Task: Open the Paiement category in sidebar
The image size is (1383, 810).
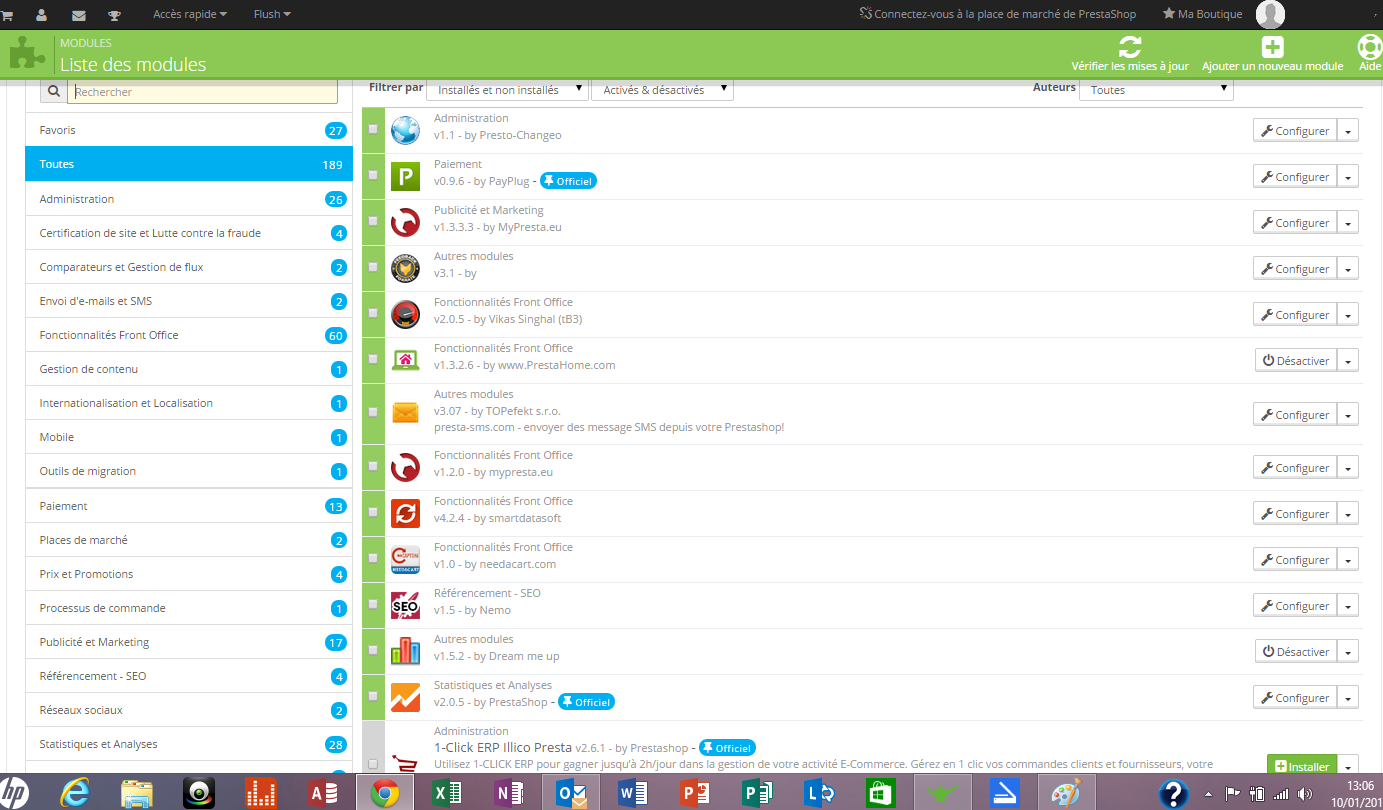Action: point(188,506)
